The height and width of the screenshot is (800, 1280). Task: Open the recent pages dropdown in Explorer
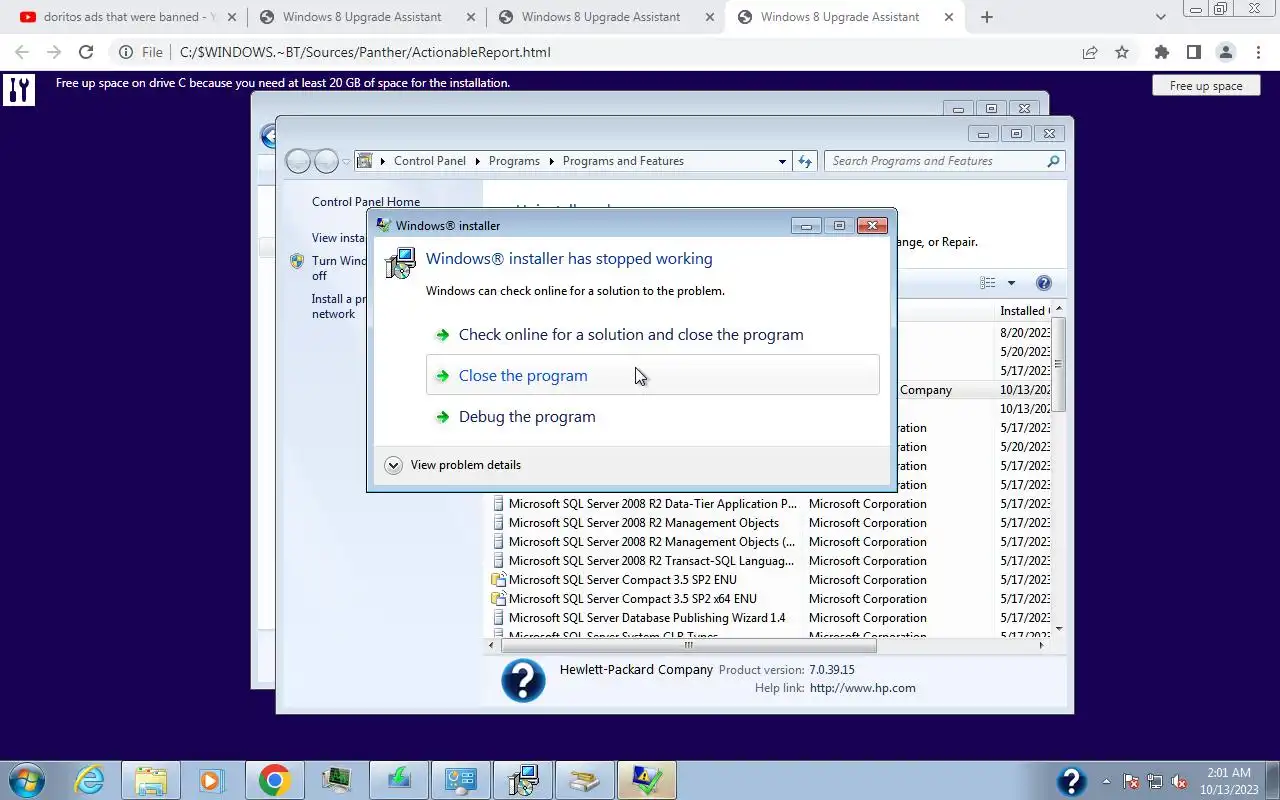346,162
